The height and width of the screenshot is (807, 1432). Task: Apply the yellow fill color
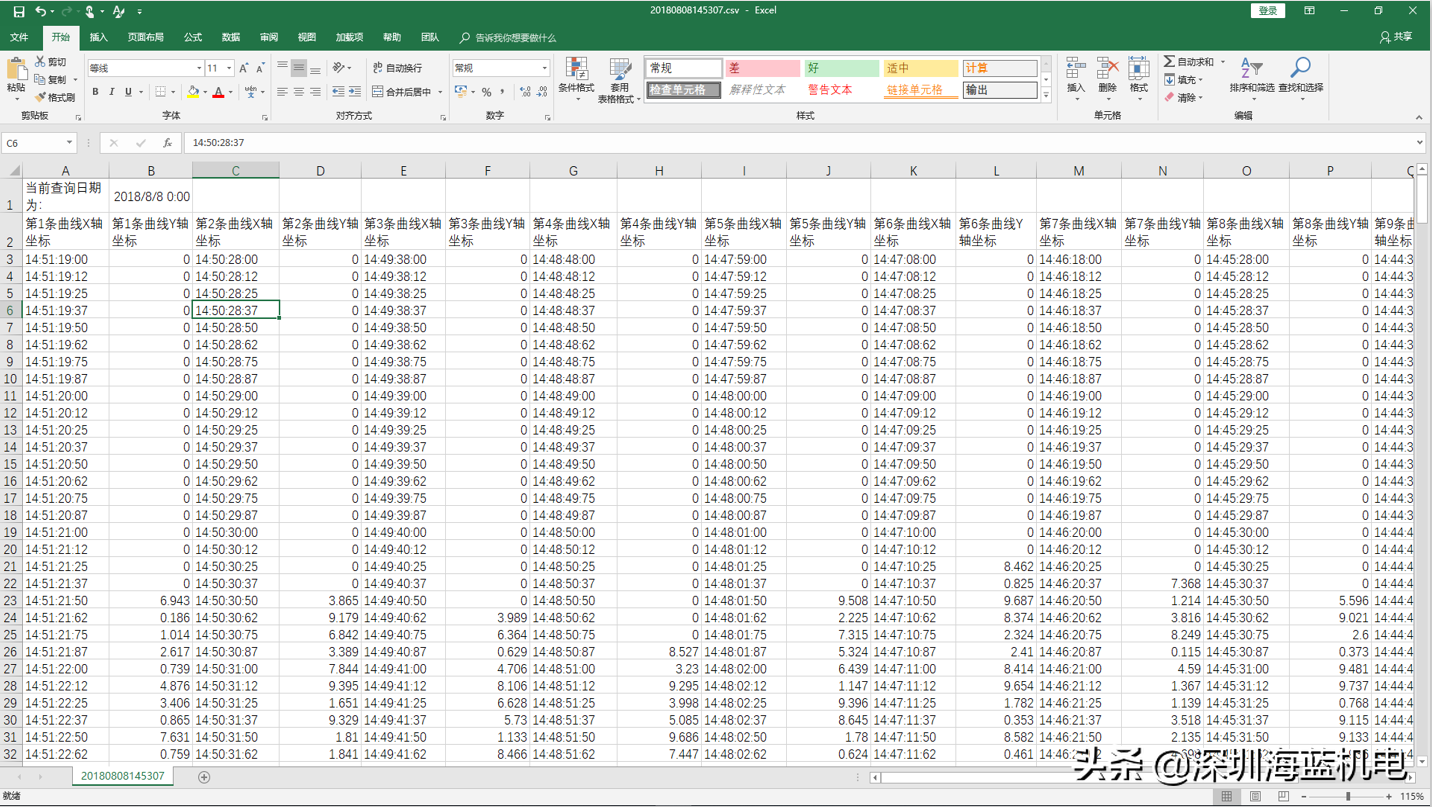(193, 92)
